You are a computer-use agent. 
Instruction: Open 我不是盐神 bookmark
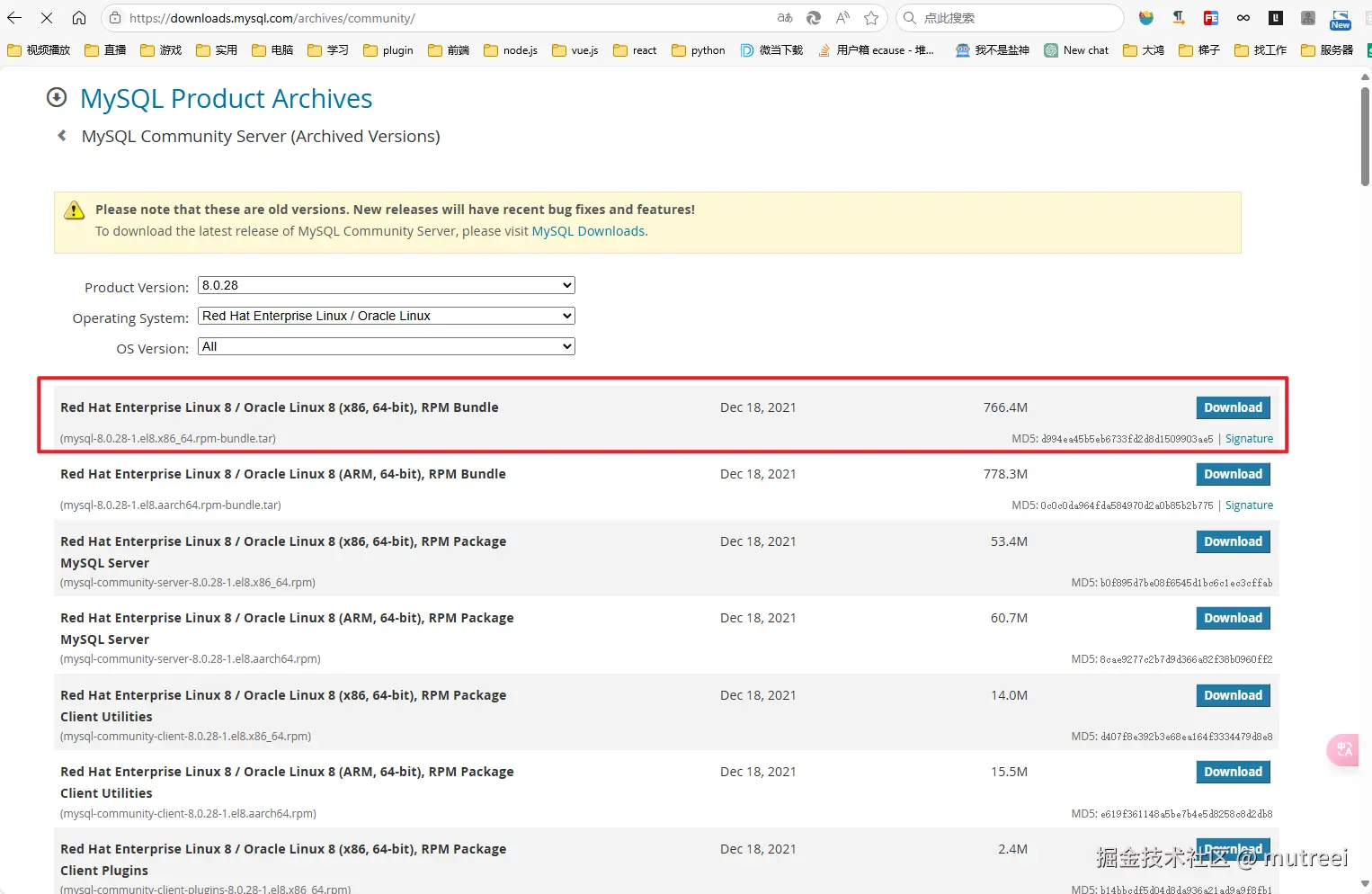(x=993, y=50)
